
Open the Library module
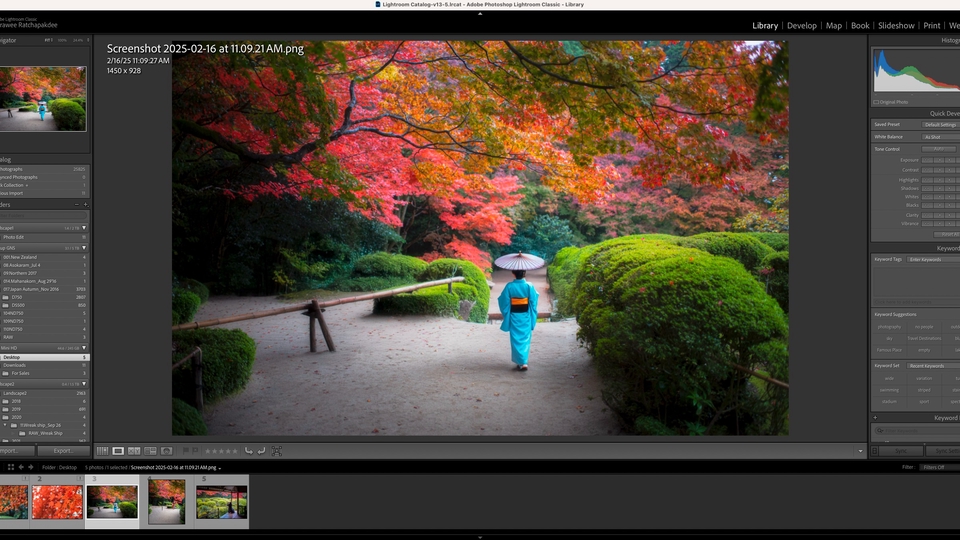coord(765,26)
